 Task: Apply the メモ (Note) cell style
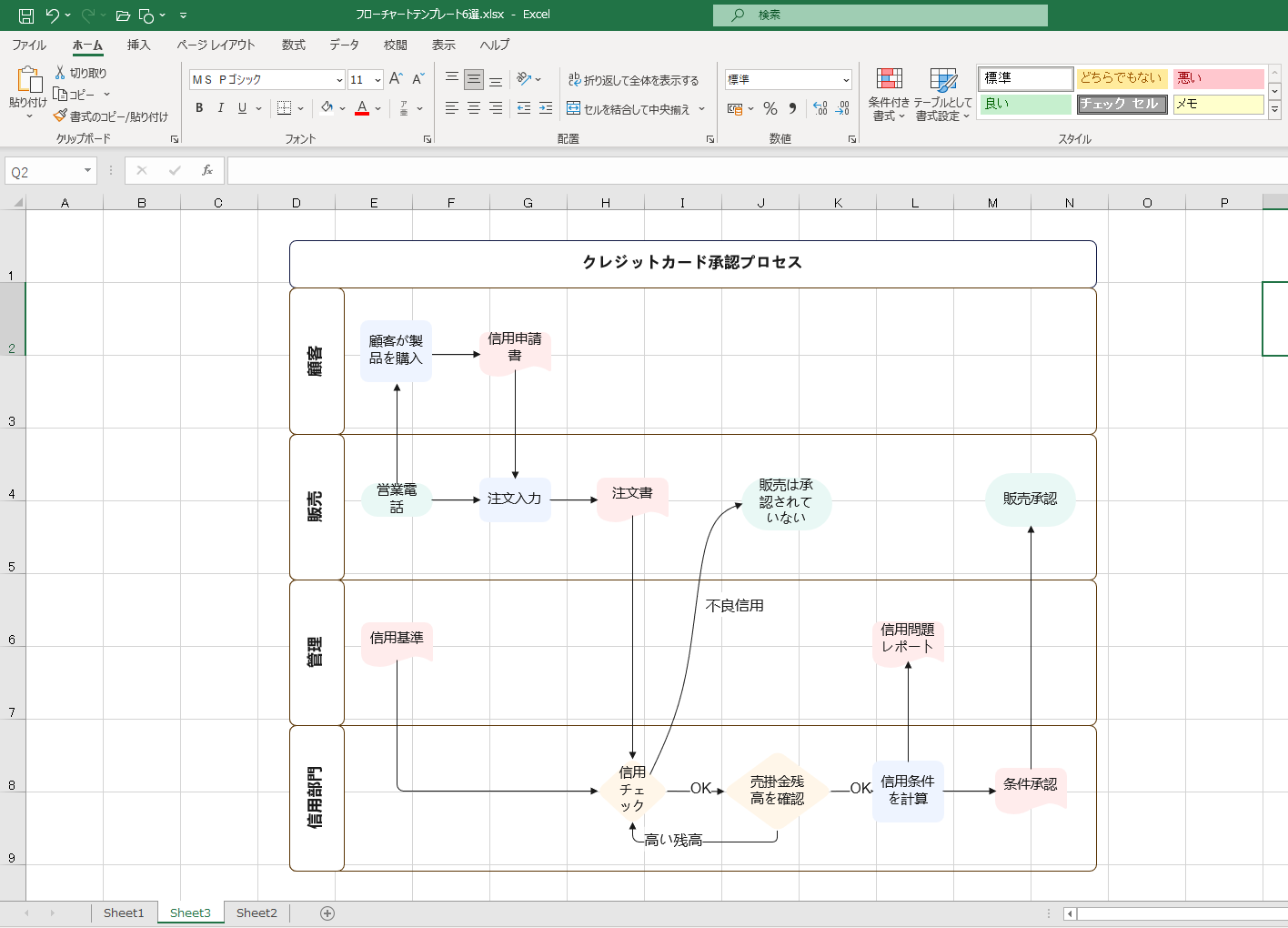pyautogui.click(x=1218, y=105)
